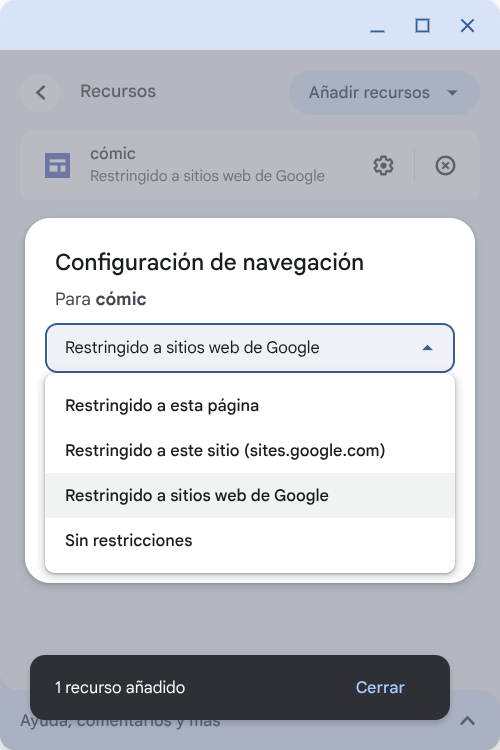Remove the cómic resource with the X icon
This screenshot has height=750, width=500.
[445, 165]
